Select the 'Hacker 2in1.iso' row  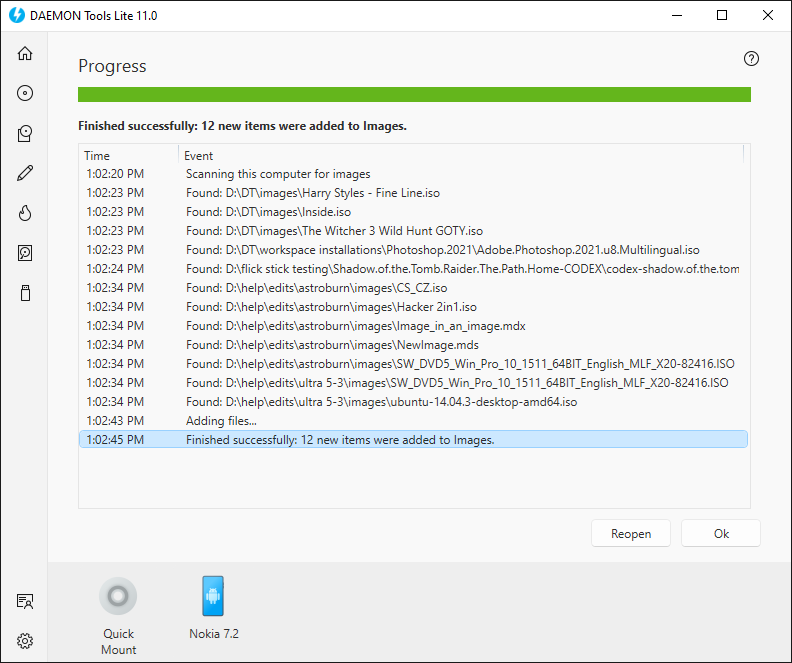coord(413,307)
